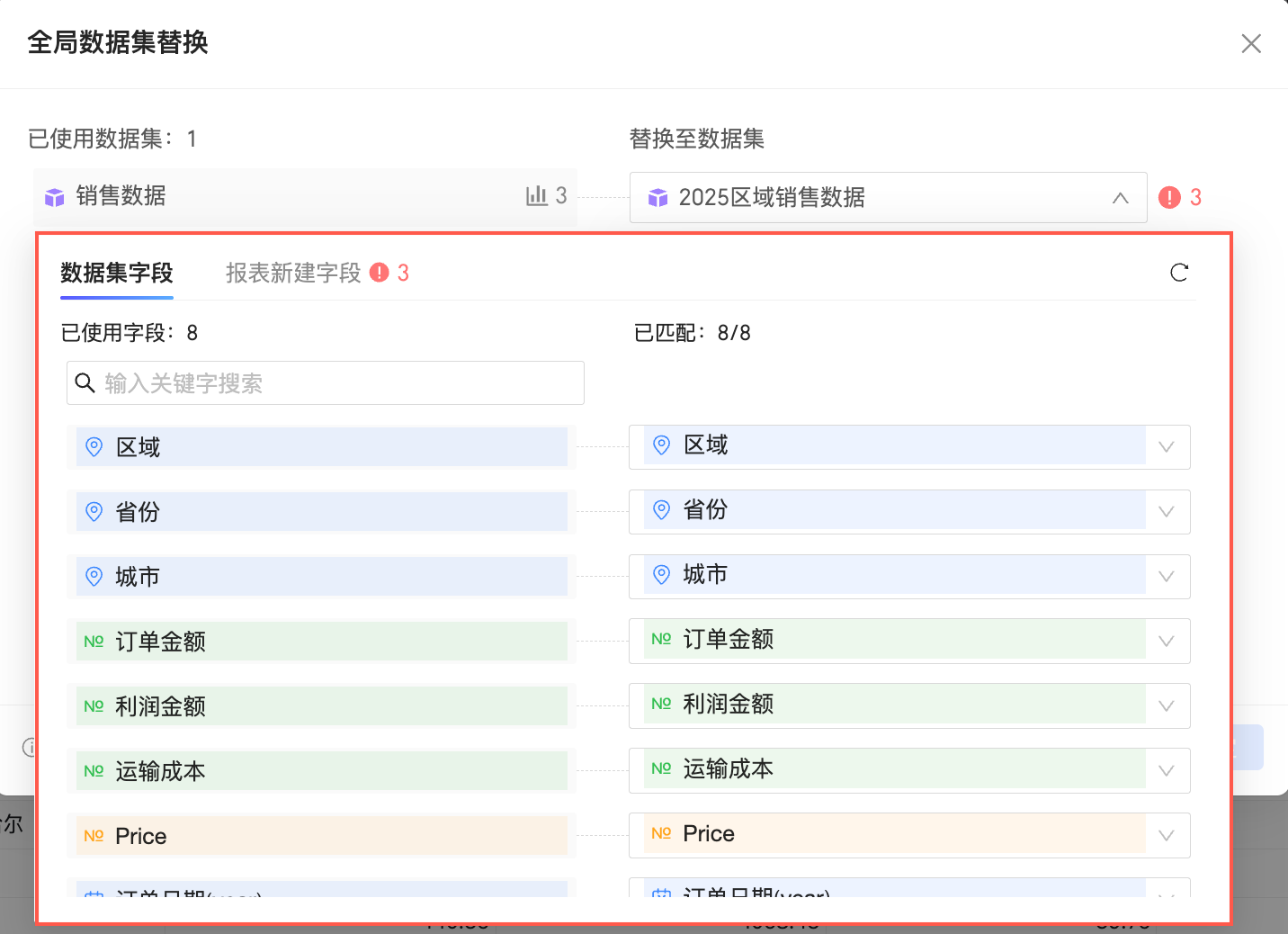Screen dimensions: 1288x934
Task: Open the 2025区域销售数据 dataset dropdown
Action: [x=888, y=197]
